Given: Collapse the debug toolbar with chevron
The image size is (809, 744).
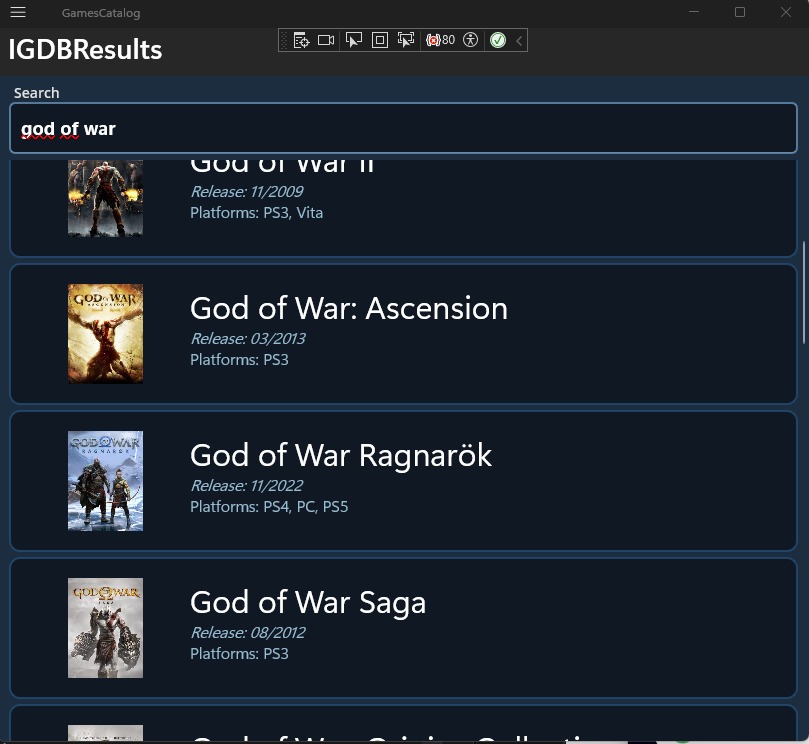Looking at the screenshot, I should click(519, 40).
